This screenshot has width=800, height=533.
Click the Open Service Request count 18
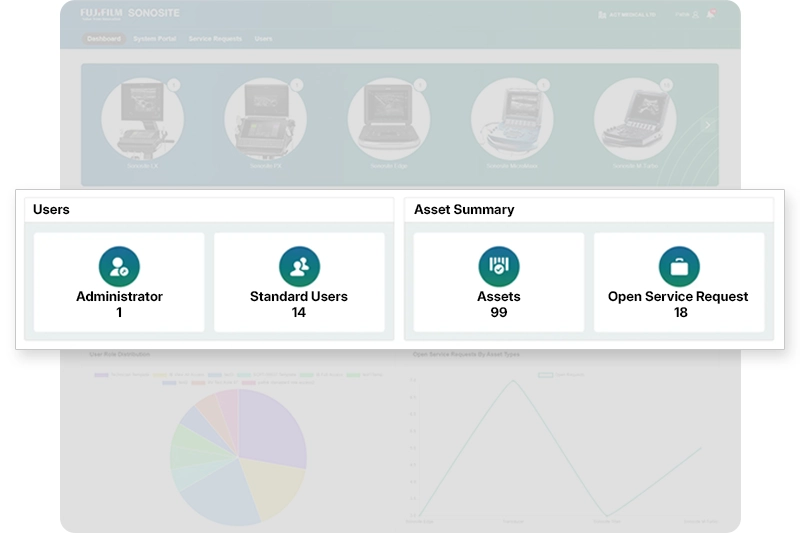coord(681,313)
